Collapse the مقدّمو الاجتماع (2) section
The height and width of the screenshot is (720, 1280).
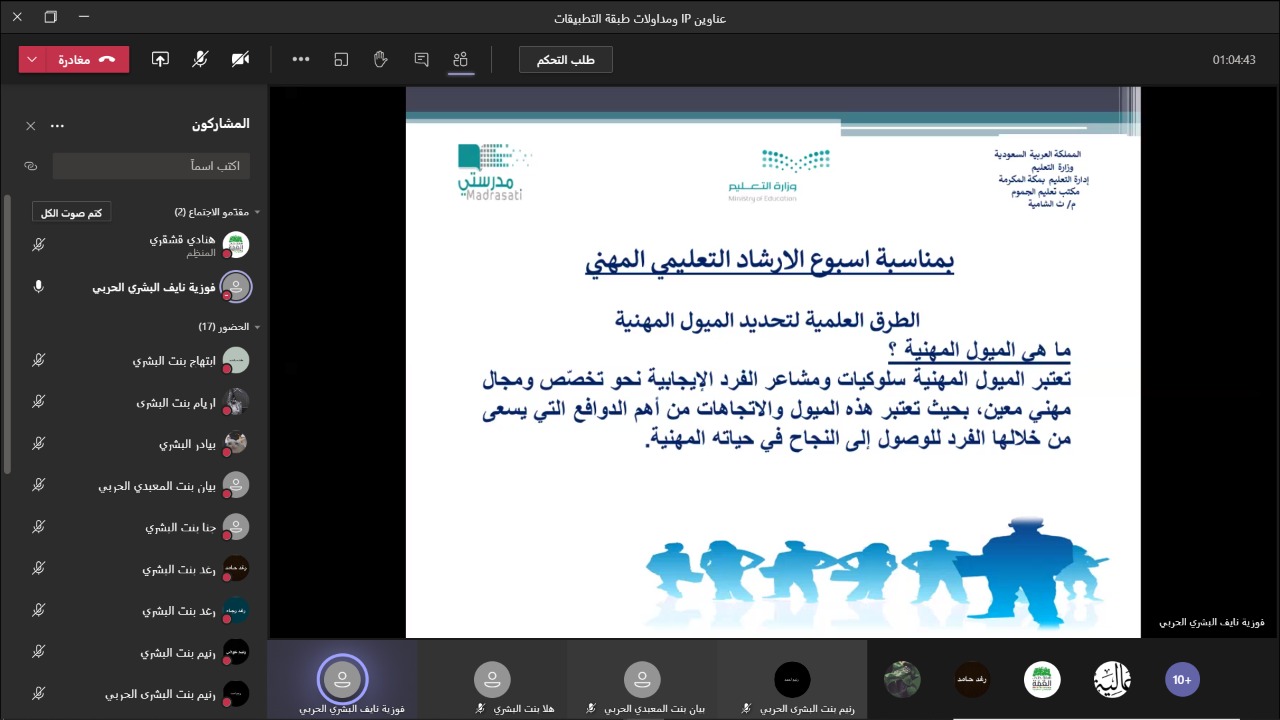click(x=257, y=212)
